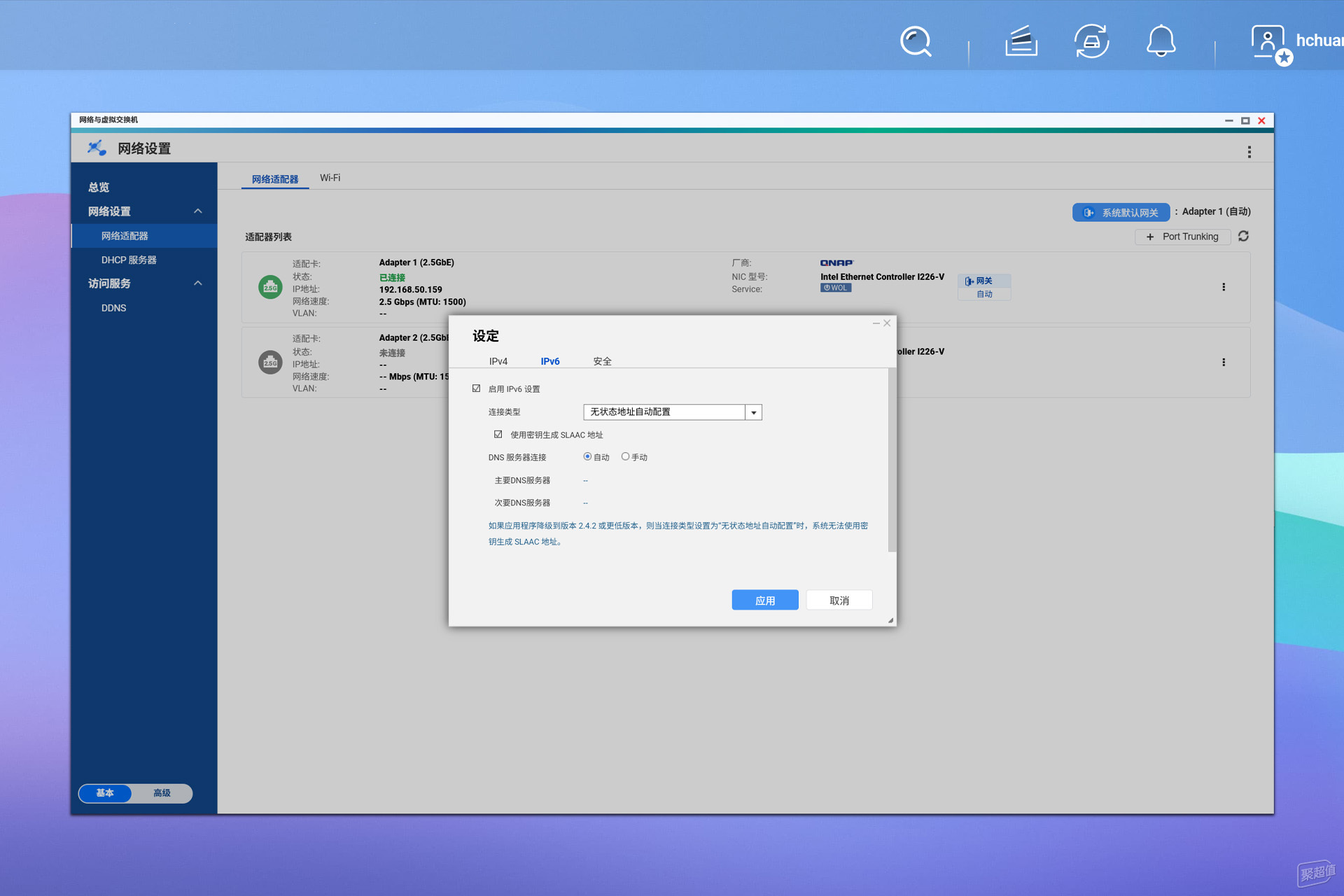Switch to advanced mode toggle
This screenshot has width=1344, height=896.
click(162, 793)
